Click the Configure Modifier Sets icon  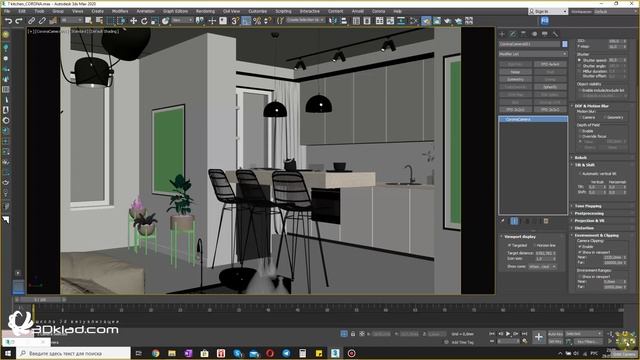(x=546, y=221)
